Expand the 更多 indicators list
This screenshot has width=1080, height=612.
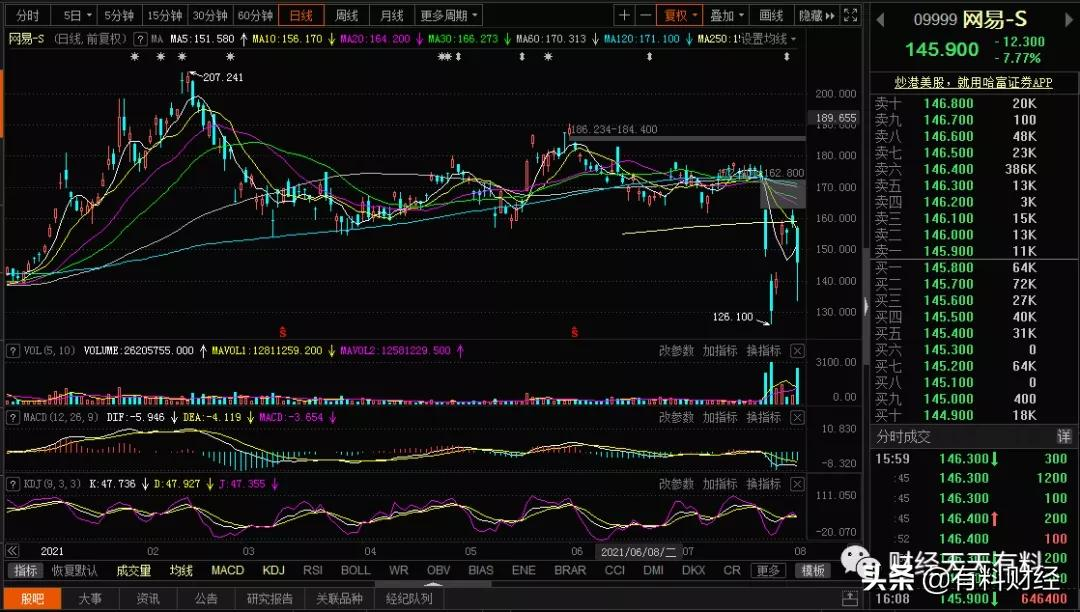(769, 571)
